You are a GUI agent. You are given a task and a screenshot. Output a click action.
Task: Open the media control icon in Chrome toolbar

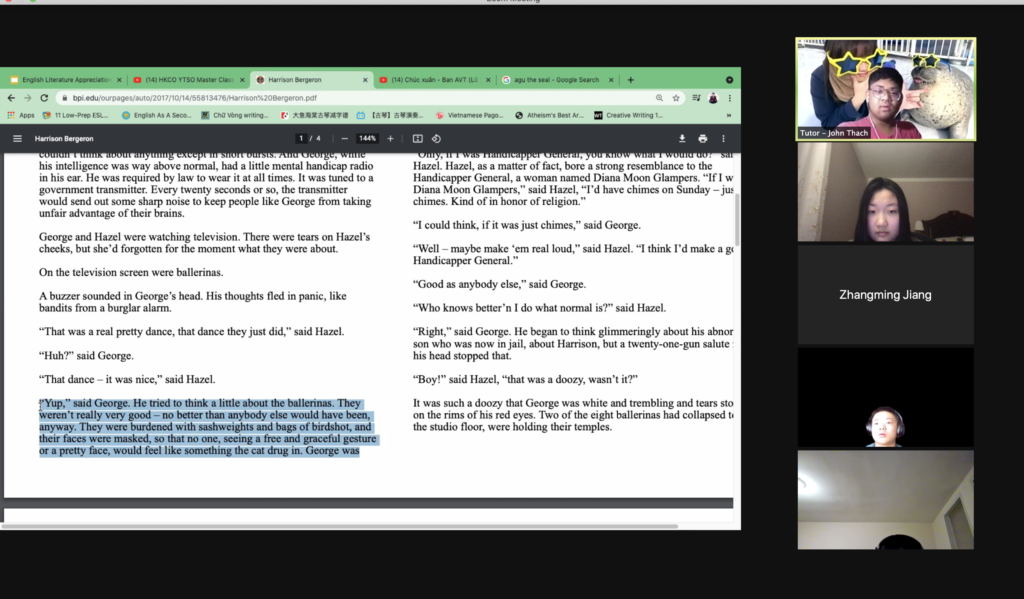(x=696, y=98)
